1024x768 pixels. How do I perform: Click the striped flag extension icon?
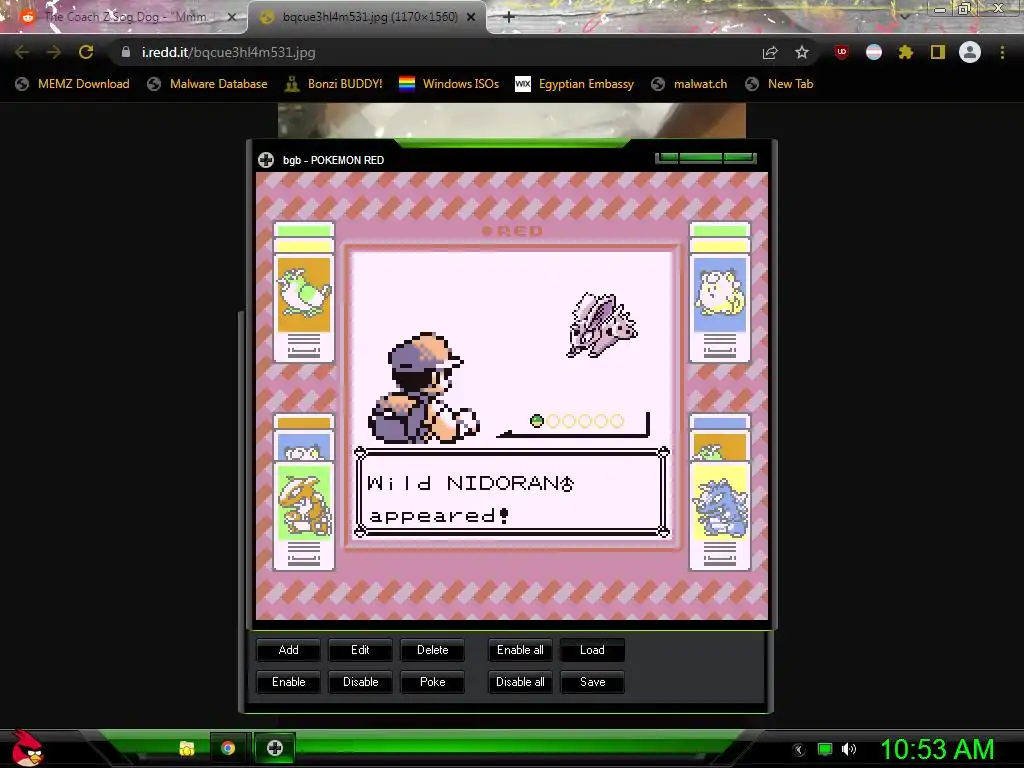(x=874, y=52)
